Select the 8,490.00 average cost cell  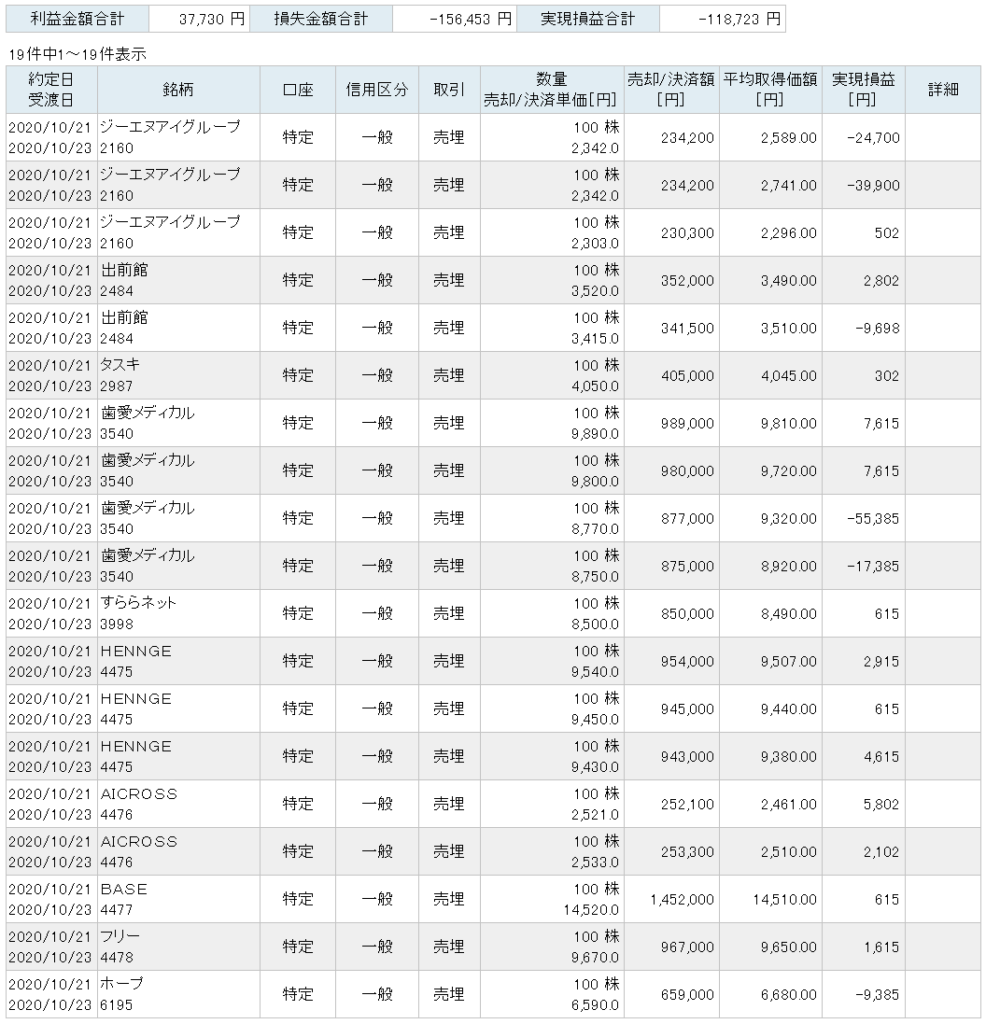tap(771, 615)
